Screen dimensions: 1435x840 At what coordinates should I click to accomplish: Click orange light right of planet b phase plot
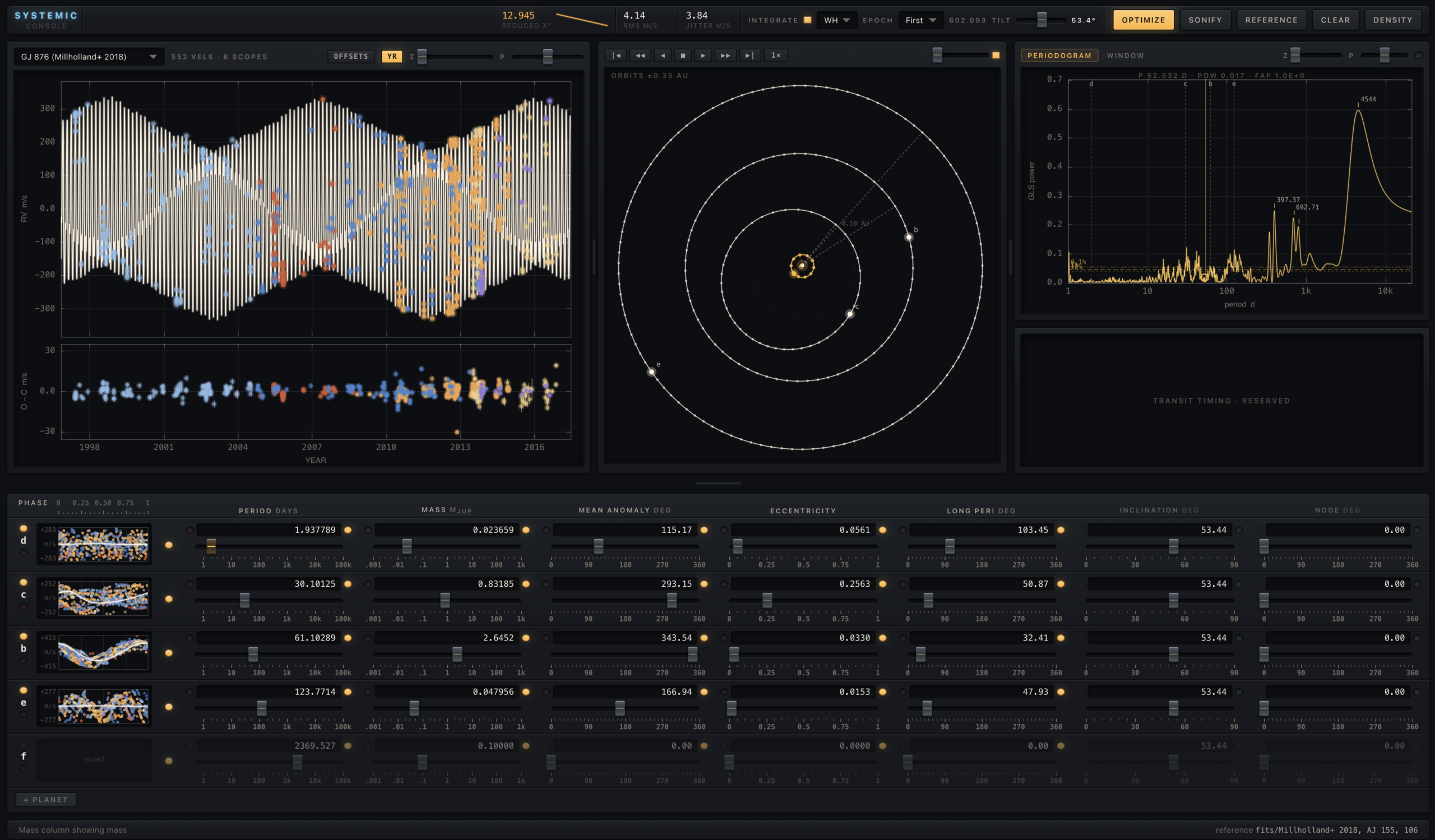[x=169, y=653]
